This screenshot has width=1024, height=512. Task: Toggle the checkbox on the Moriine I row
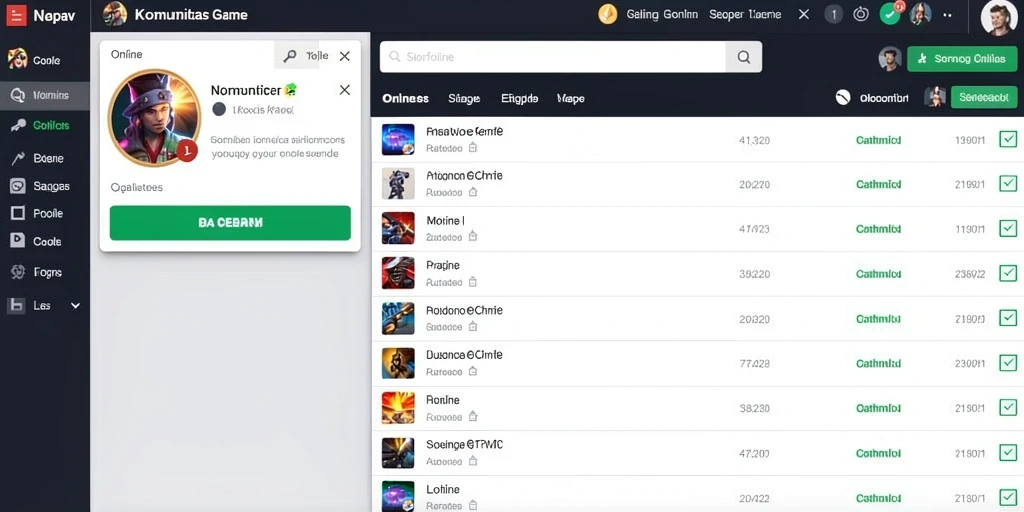pyautogui.click(x=1008, y=229)
